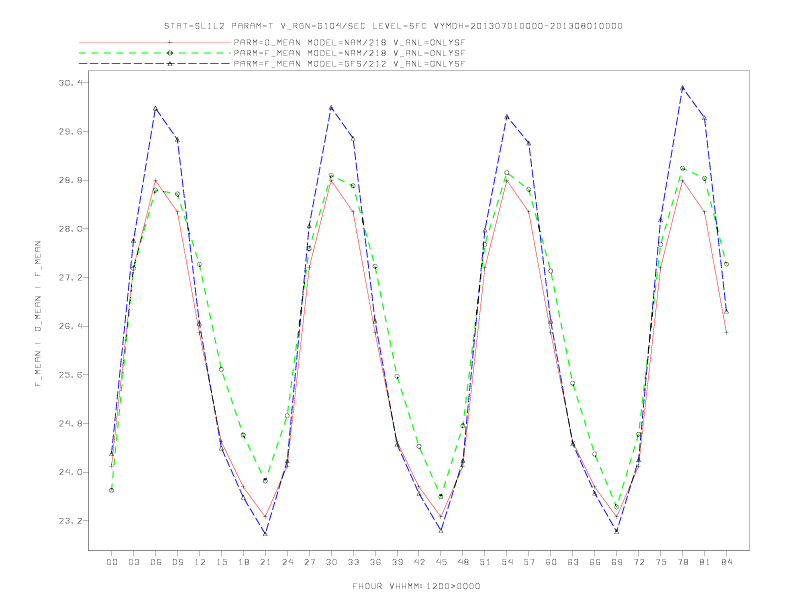Click x-axis forecast hour label 72

[x=638, y=562]
